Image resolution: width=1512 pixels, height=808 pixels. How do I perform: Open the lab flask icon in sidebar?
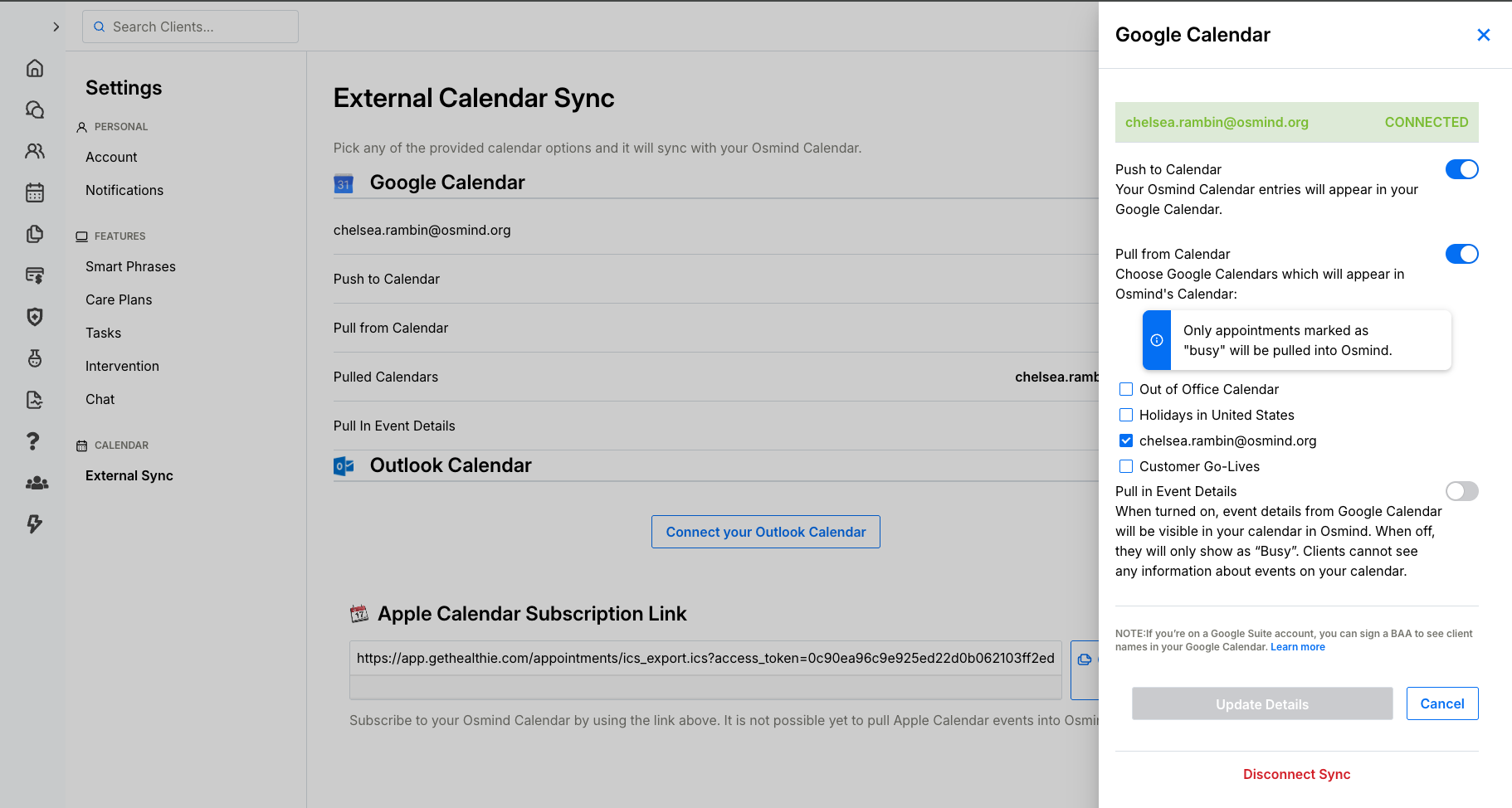(x=35, y=358)
